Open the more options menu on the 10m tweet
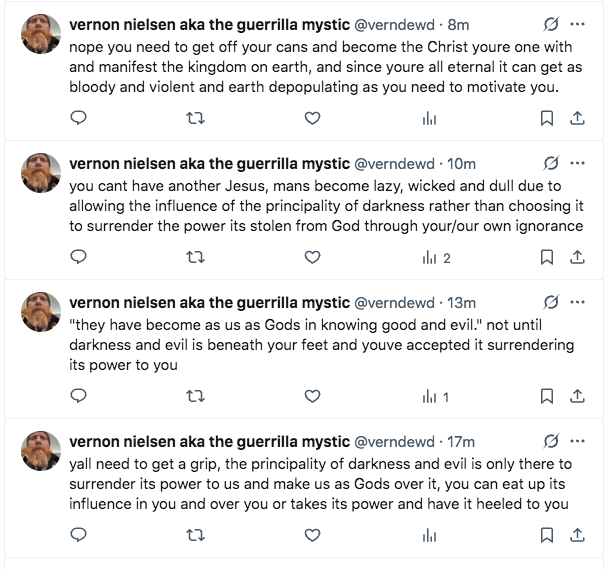This screenshot has width=607, height=569. click(x=577, y=163)
